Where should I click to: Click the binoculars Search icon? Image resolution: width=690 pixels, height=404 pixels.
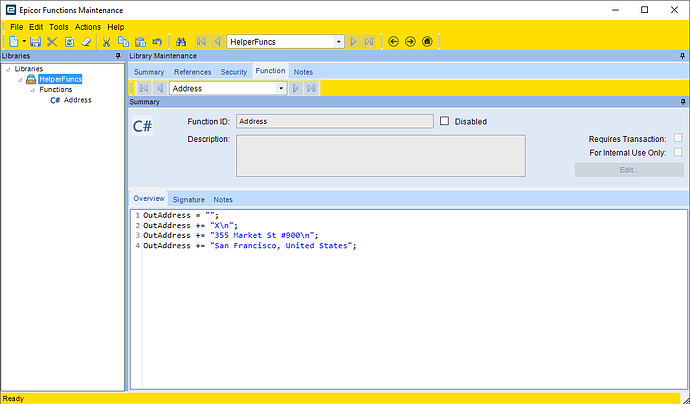[181, 42]
